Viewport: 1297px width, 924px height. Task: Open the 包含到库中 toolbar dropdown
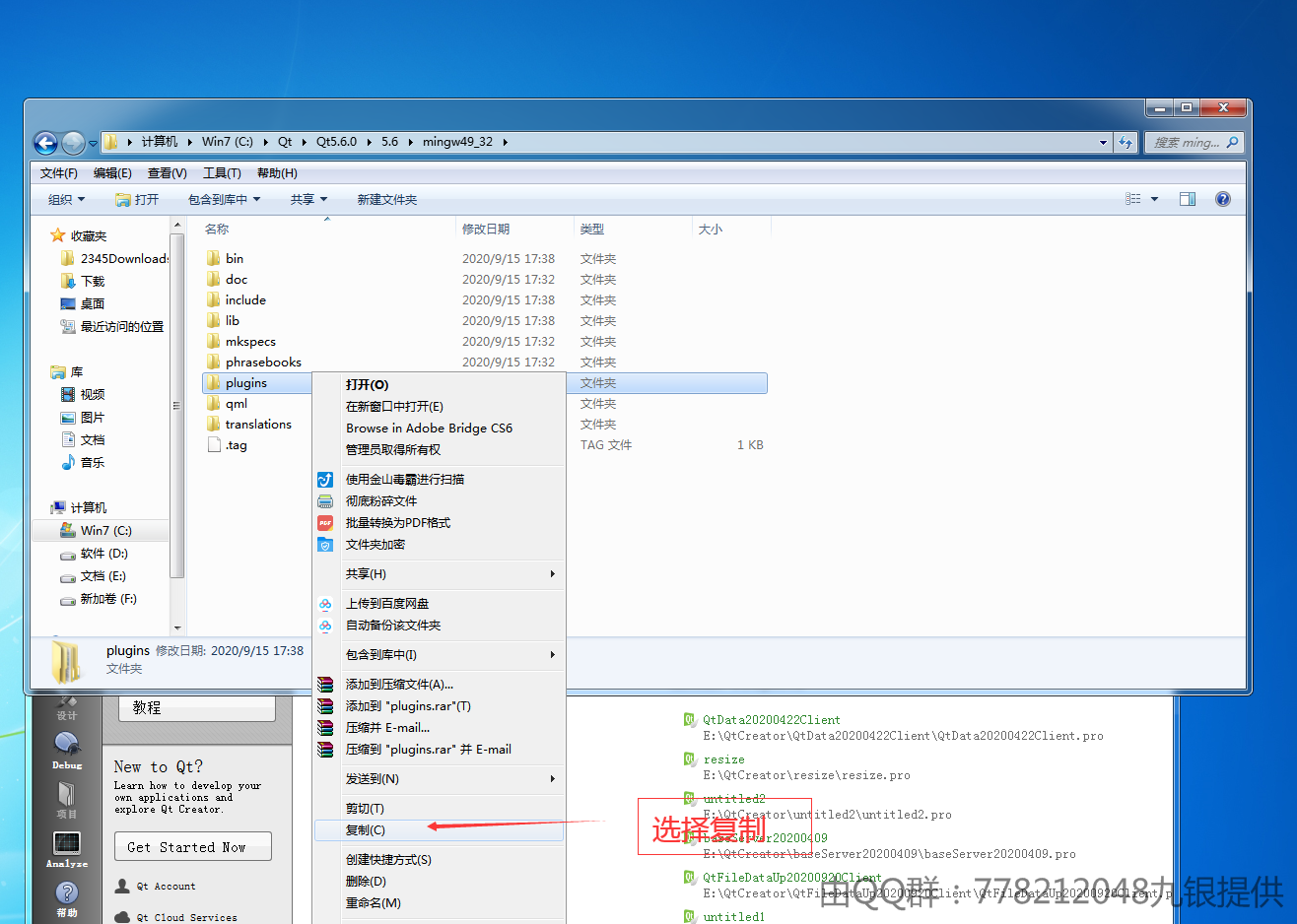click(225, 199)
